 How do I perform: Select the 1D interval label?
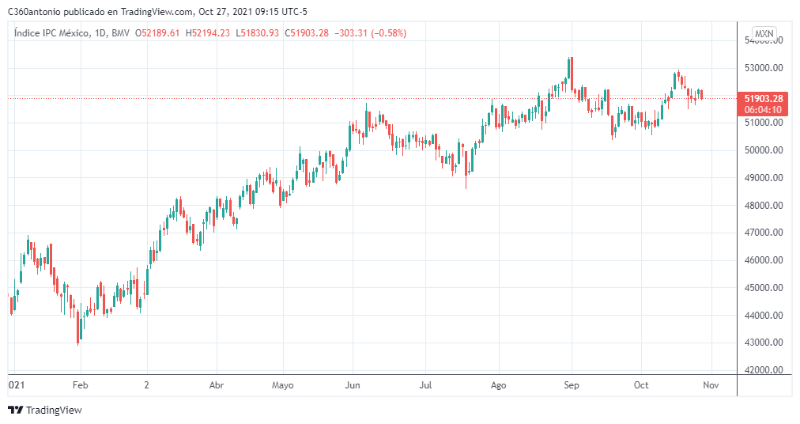[98, 33]
